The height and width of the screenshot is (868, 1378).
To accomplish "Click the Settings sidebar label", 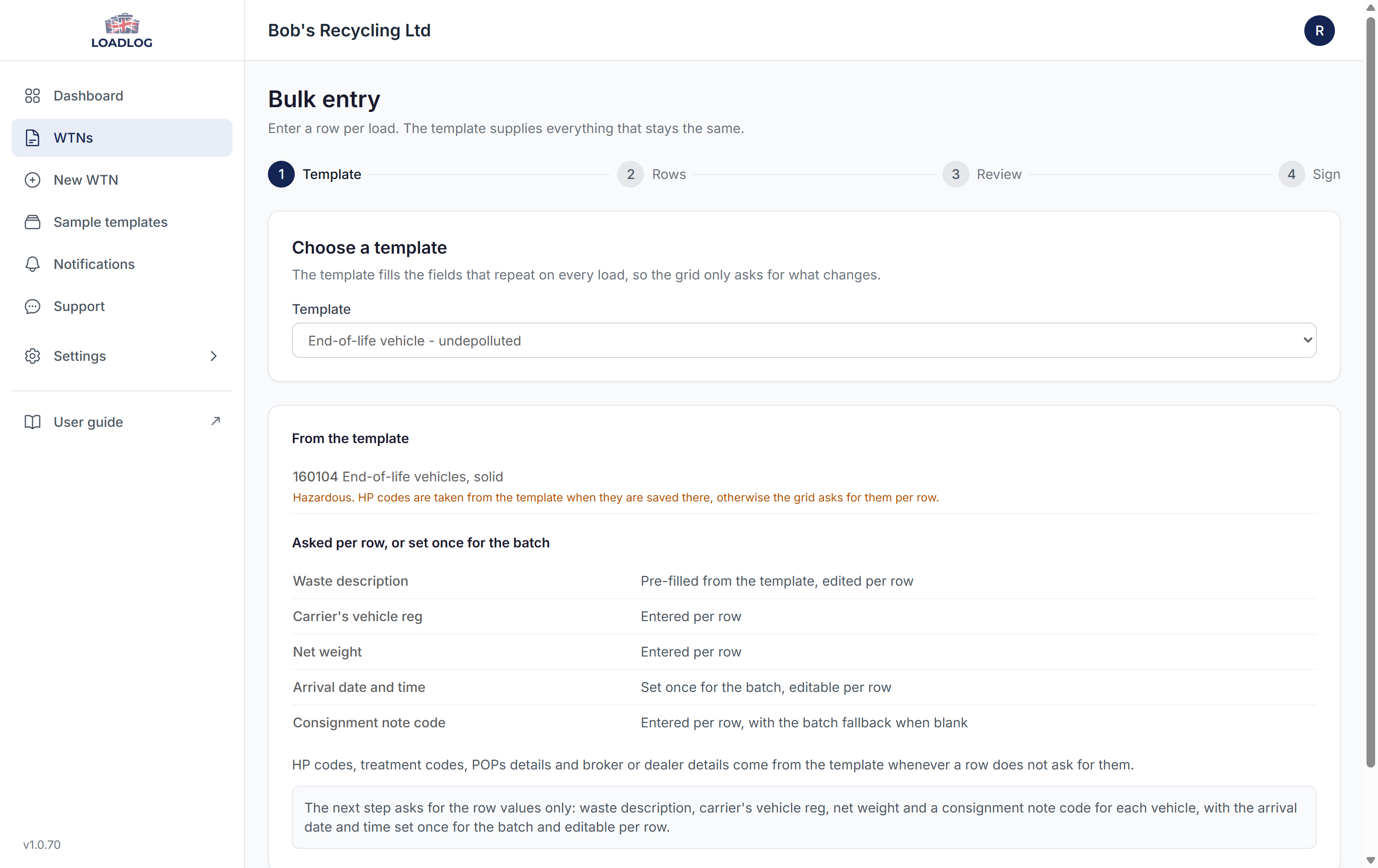I will pos(79,356).
